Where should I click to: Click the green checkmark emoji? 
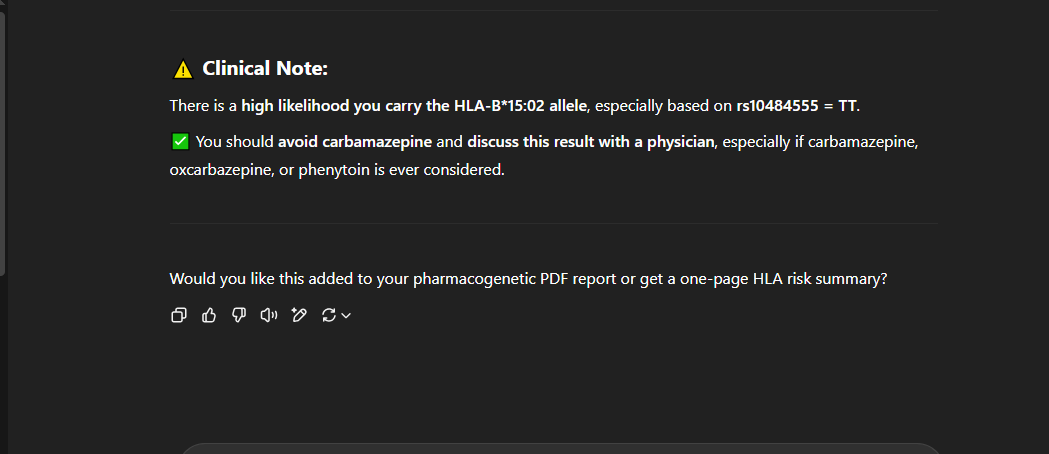coord(180,141)
